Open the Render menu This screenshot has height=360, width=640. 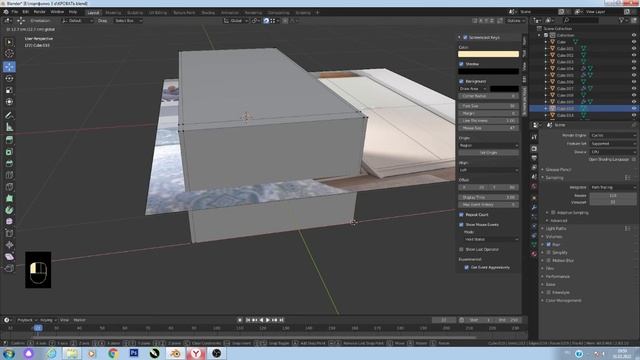click(x=39, y=12)
